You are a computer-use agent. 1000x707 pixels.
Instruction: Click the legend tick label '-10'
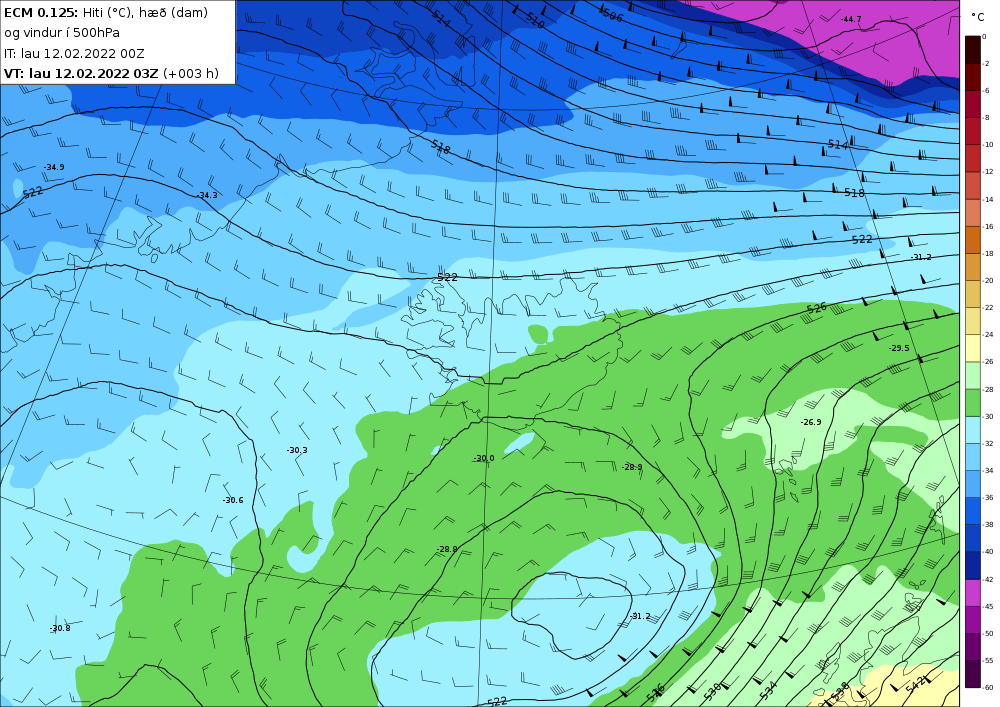pyautogui.click(x=988, y=145)
